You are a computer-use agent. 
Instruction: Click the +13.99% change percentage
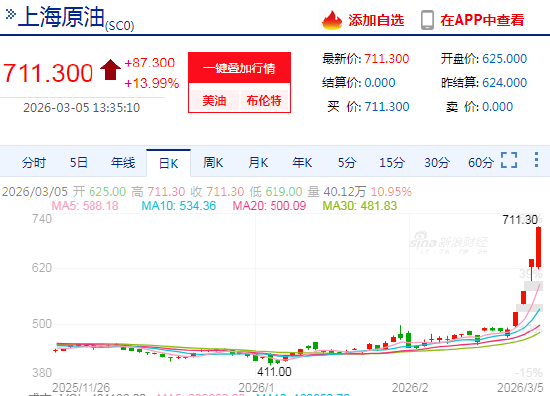[152, 83]
